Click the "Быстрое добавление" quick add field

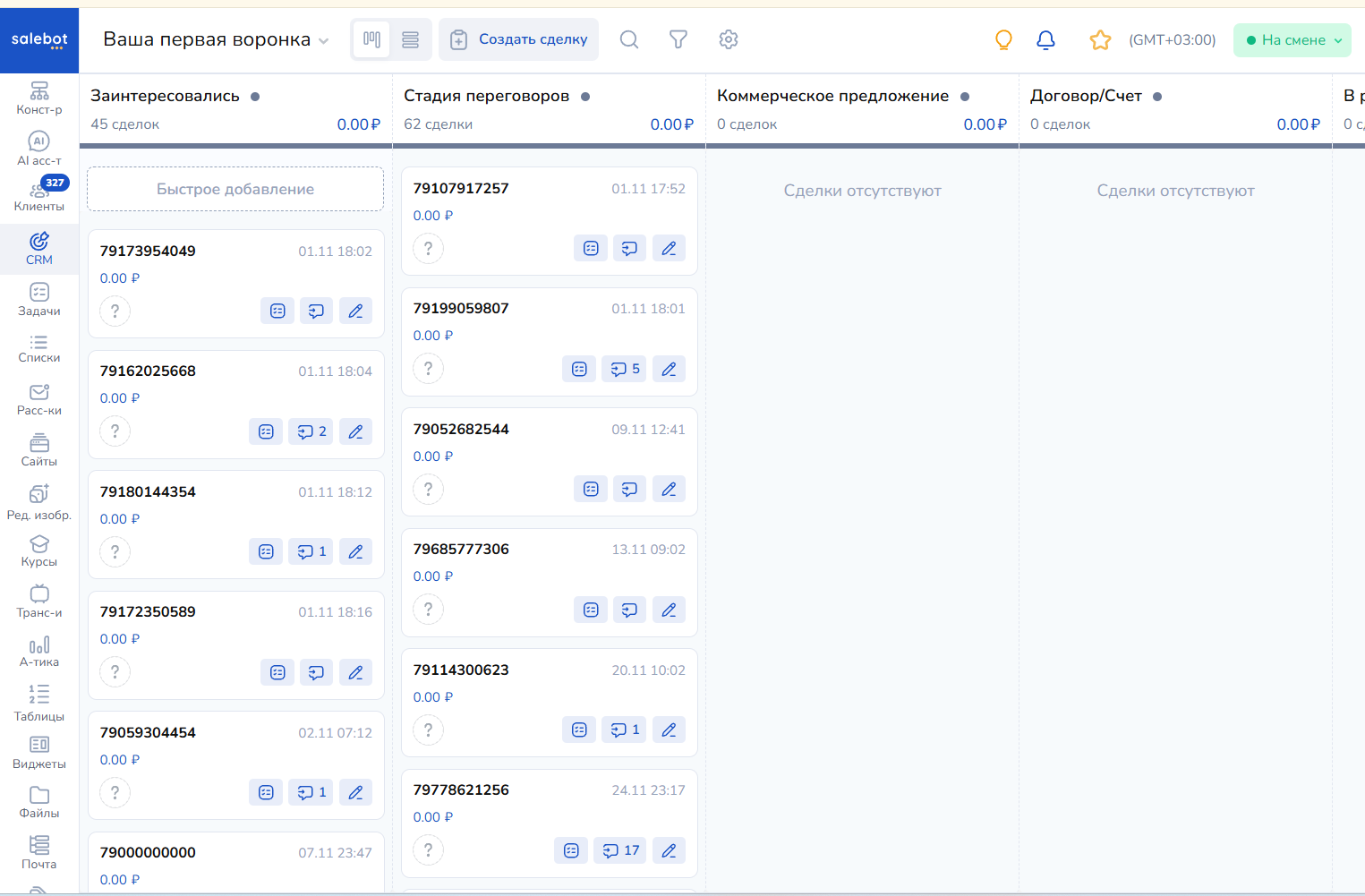coord(235,189)
